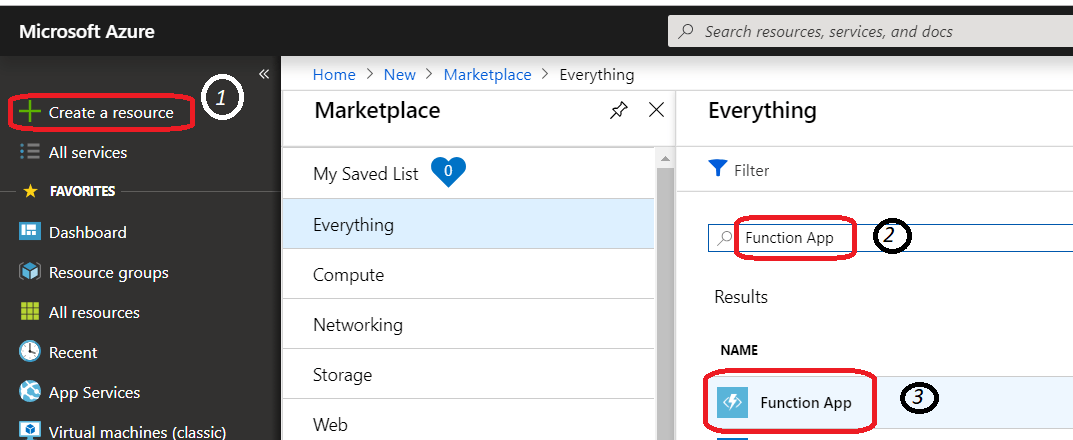
Task: Click the Marketplace blade title
Action: click(377, 110)
